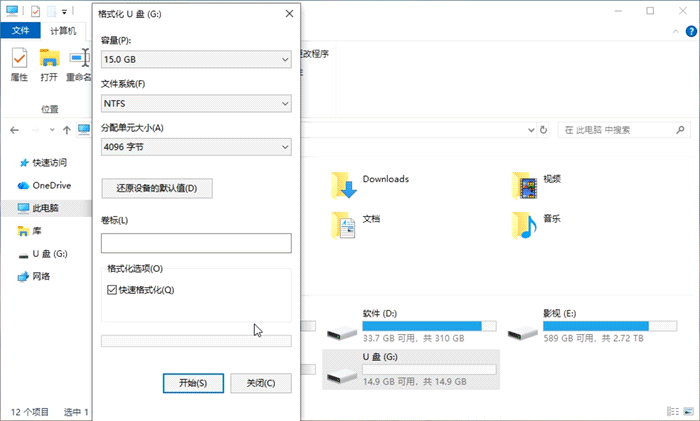Select the Movies (E:) drive icon
Screen dimensions: 700x421
pos(523,333)
